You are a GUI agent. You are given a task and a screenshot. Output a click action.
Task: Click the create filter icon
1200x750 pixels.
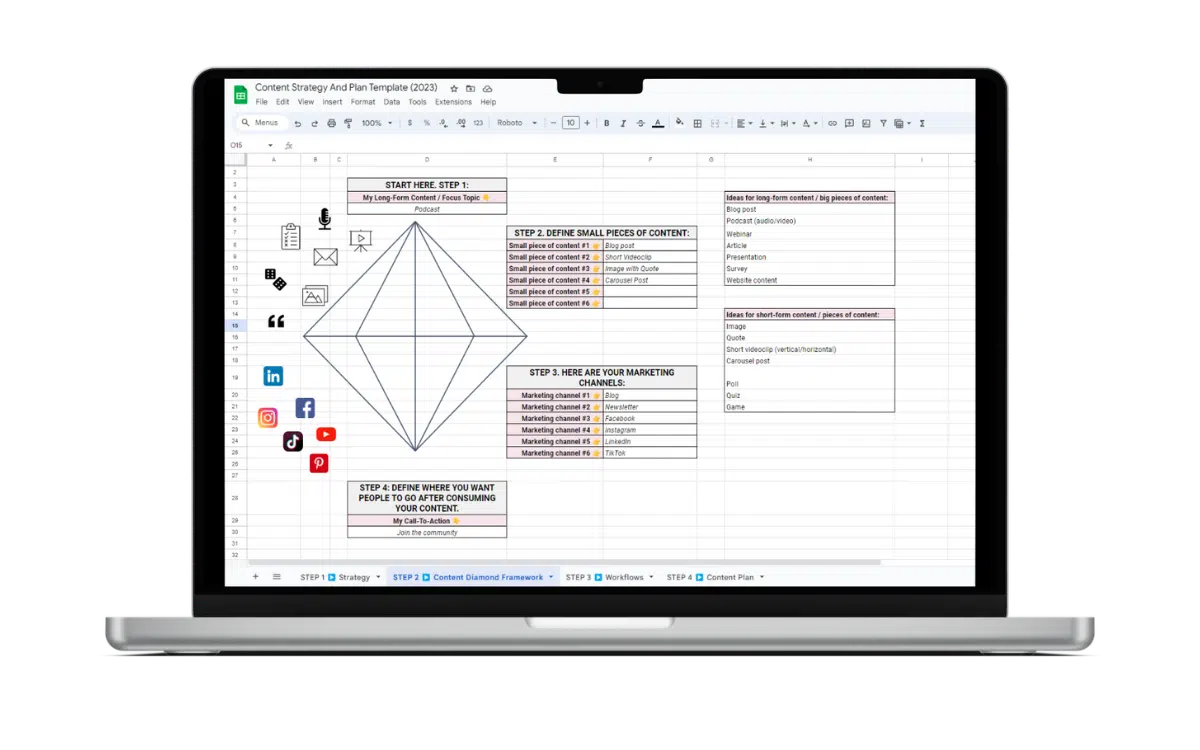pyautogui.click(x=882, y=123)
